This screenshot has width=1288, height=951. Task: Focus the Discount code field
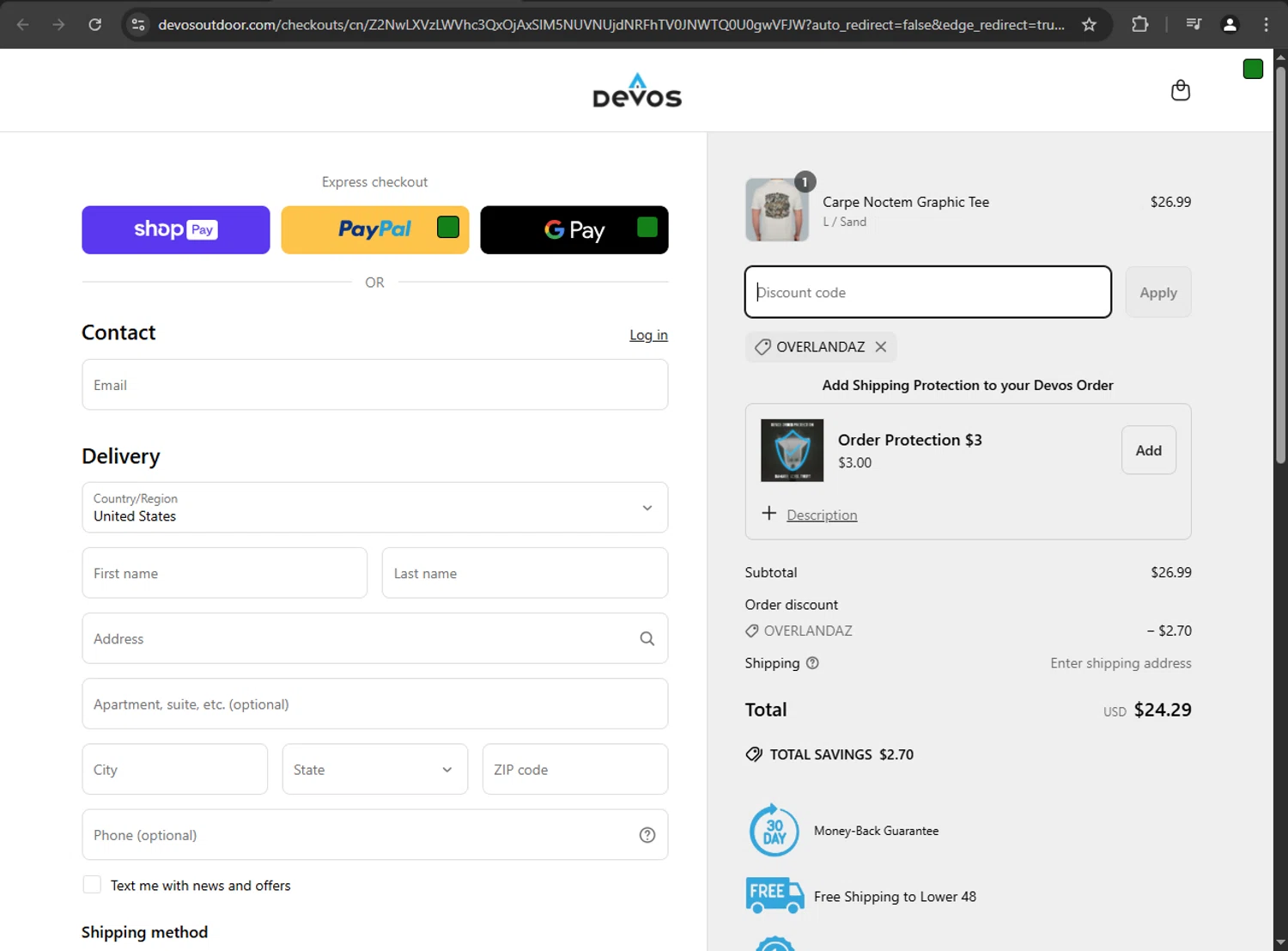928,292
